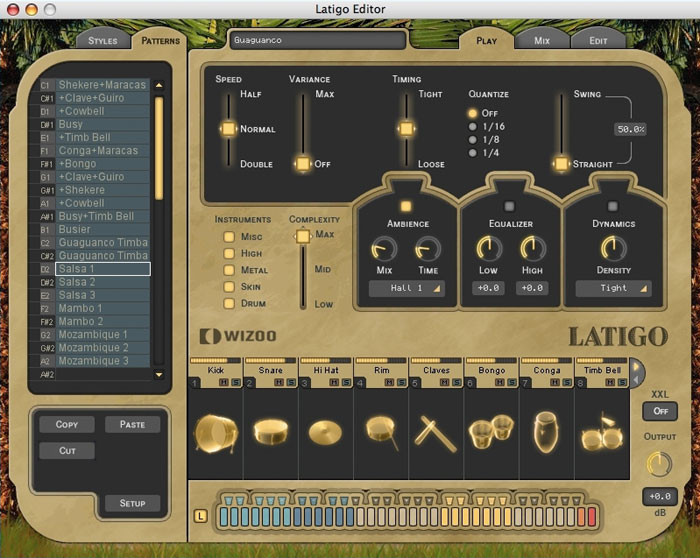Solo the Bongo track
700x558 pixels.
[512, 383]
